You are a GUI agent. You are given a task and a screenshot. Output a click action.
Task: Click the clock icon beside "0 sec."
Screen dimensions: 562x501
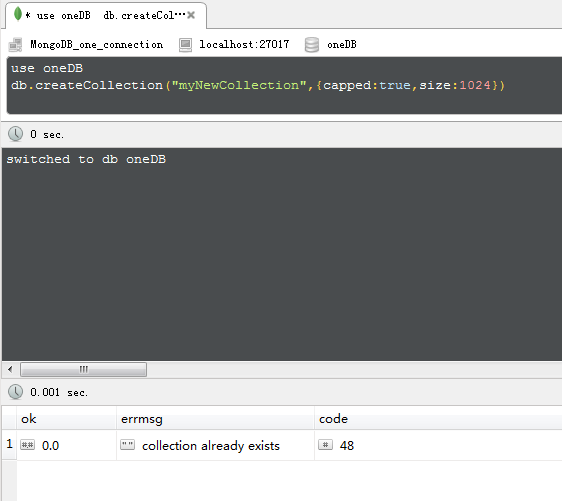(x=15, y=134)
